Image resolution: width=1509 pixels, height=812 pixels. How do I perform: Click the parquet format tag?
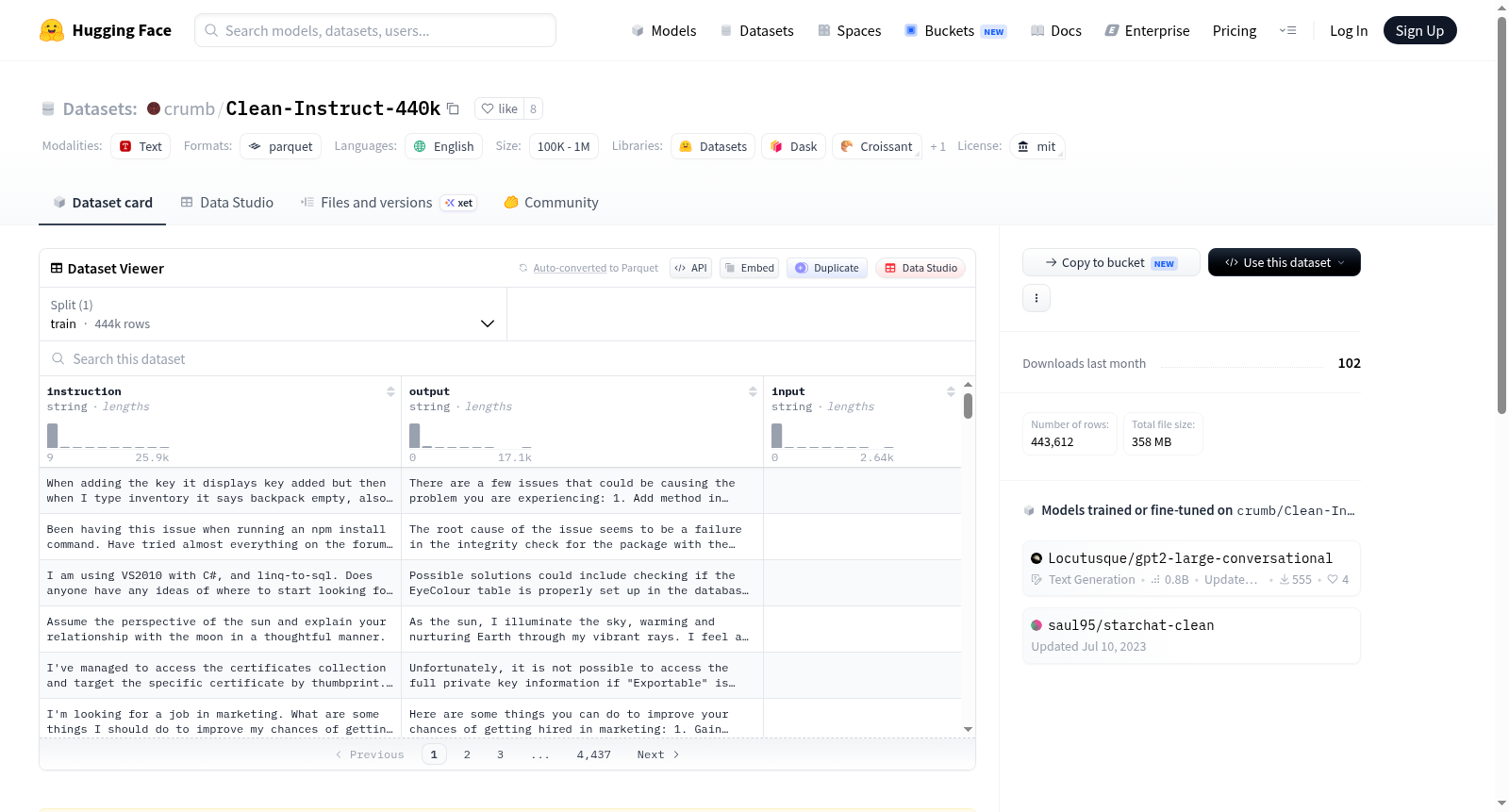click(x=281, y=146)
